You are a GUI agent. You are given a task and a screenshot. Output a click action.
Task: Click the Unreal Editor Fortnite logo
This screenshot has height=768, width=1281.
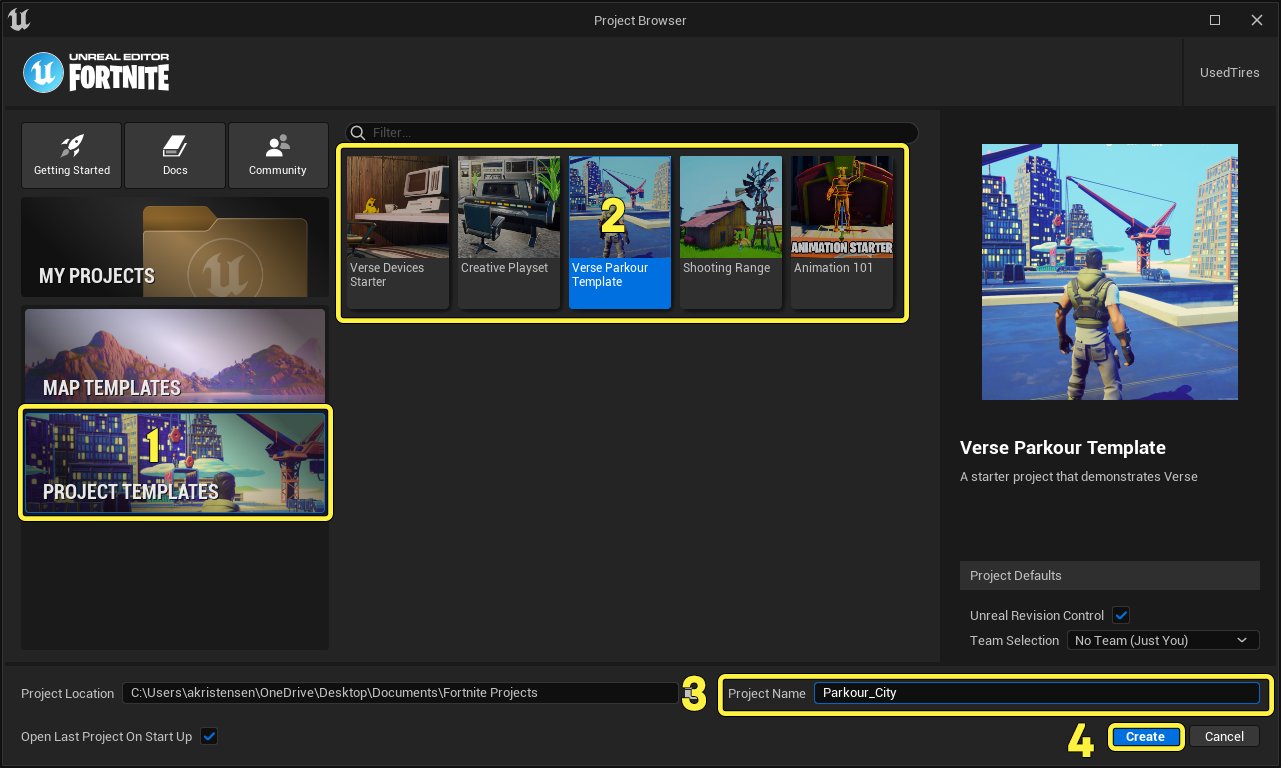[97, 73]
